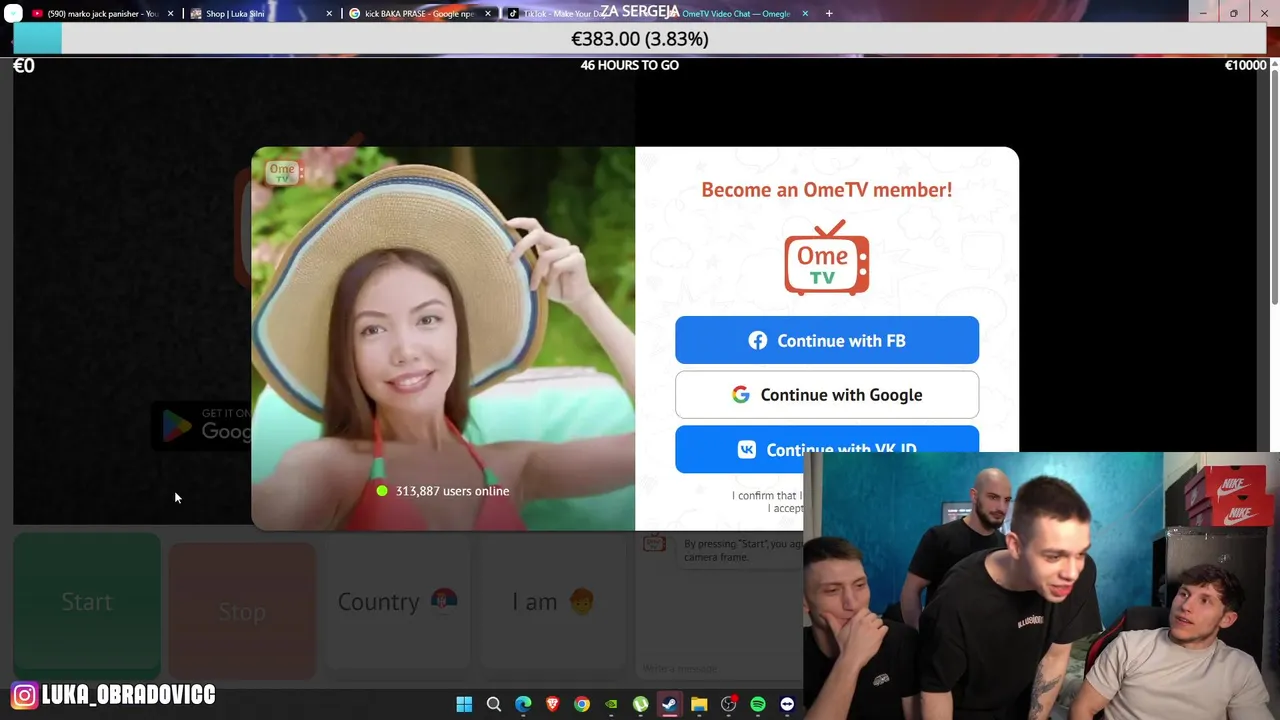Close the OmeTV Video Chat tab
Image resolution: width=1280 pixels, height=720 pixels.
(805, 14)
